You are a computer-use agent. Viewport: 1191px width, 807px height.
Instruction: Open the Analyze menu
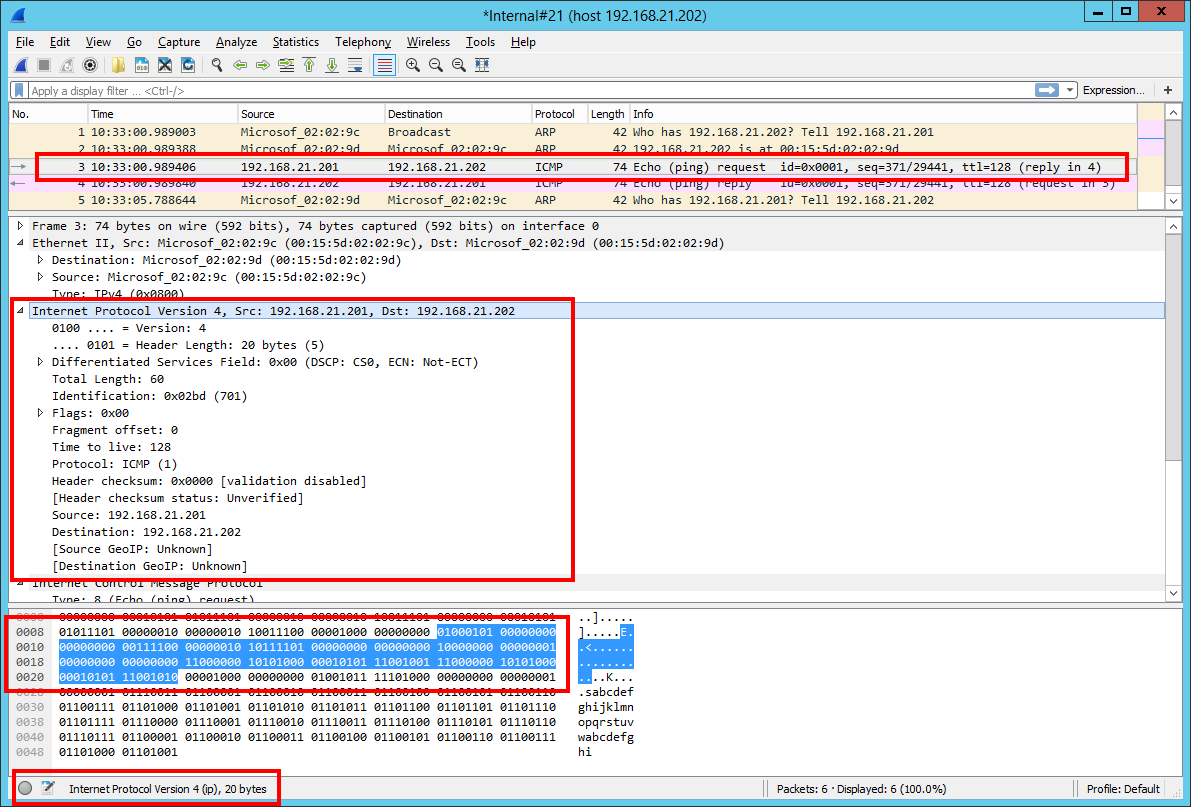tap(236, 42)
